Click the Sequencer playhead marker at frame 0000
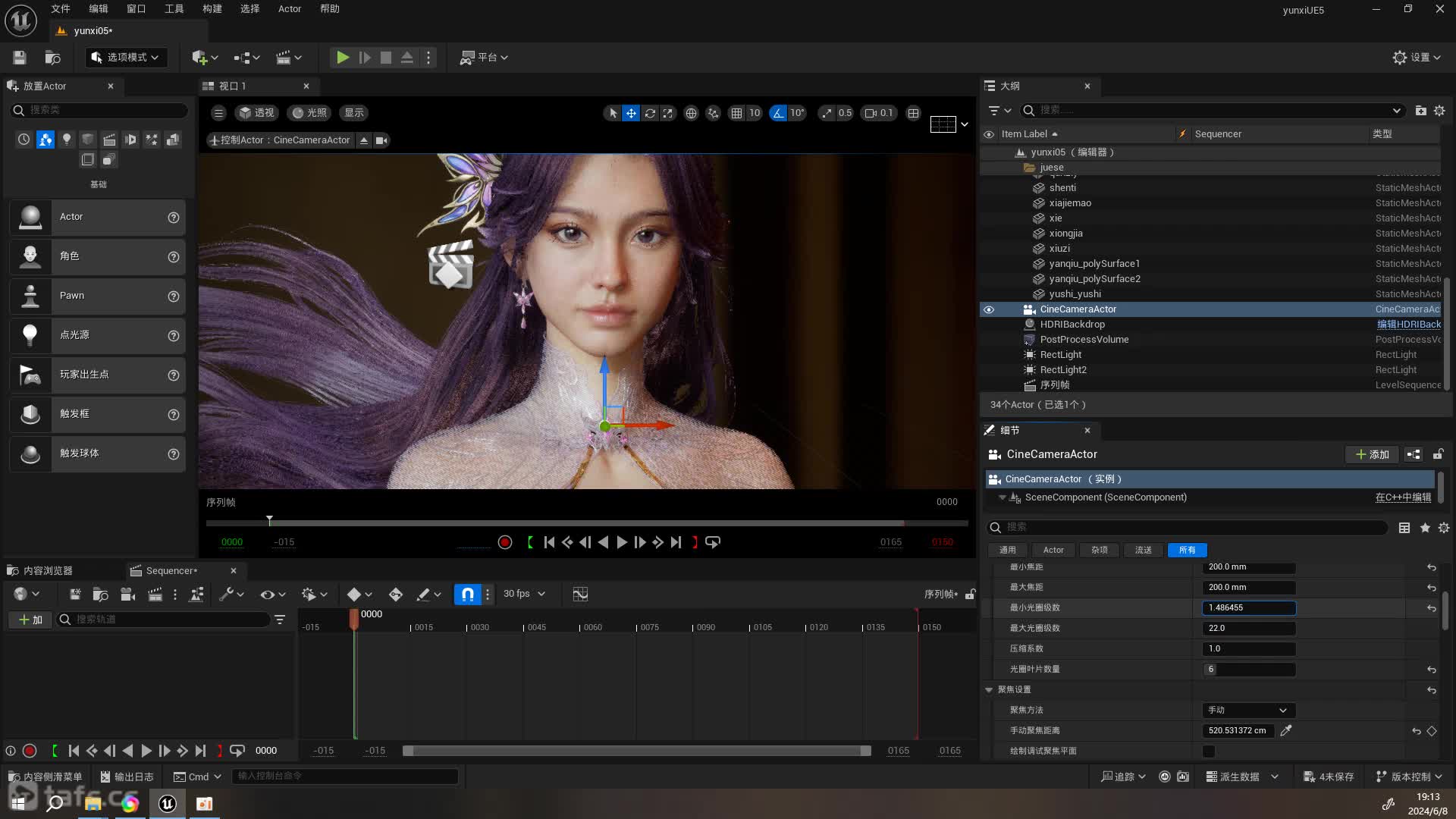The image size is (1456, 819). (x=353, y=620)
